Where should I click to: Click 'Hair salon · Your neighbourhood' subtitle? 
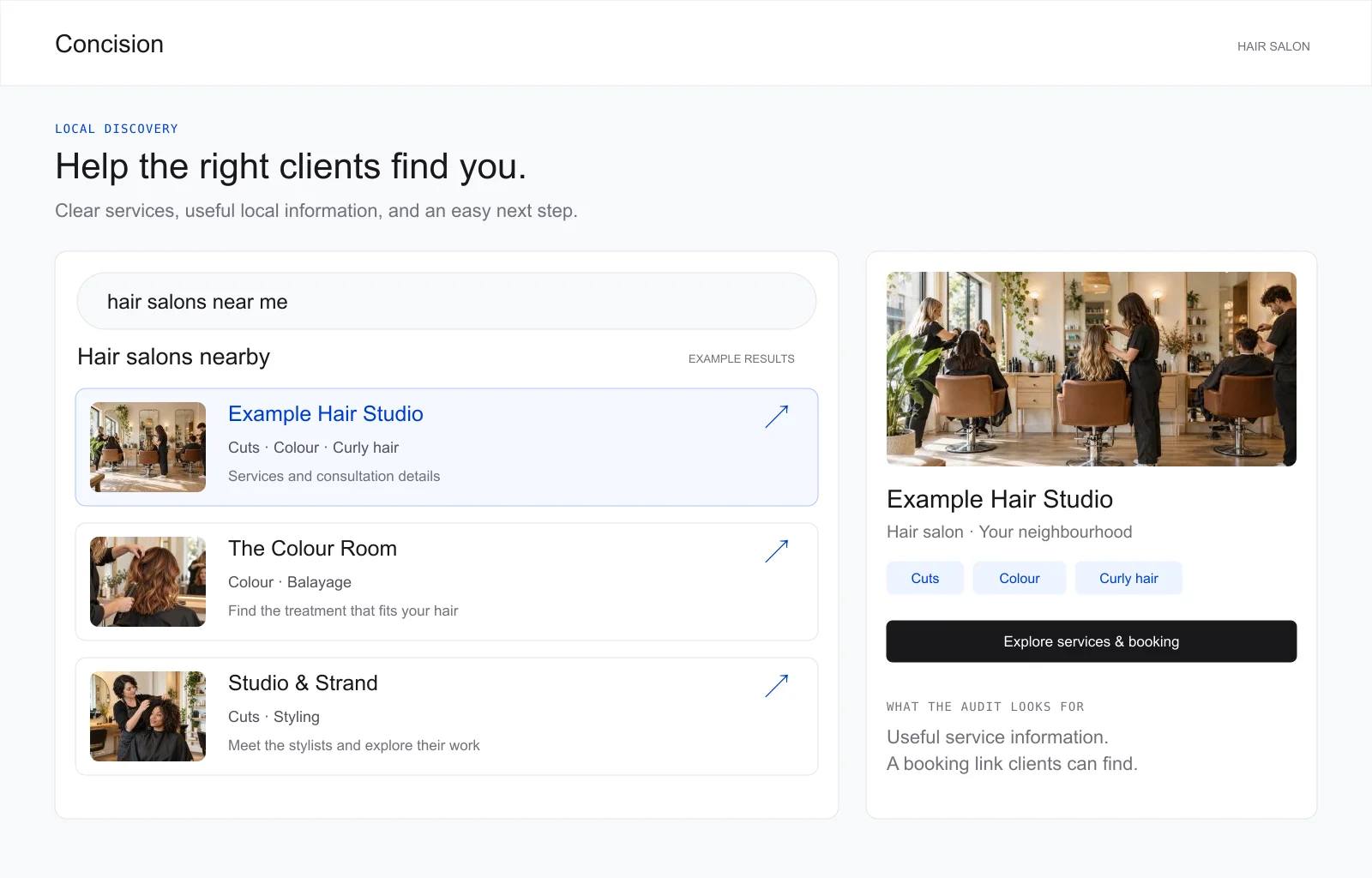click(x=1009, y=532)
